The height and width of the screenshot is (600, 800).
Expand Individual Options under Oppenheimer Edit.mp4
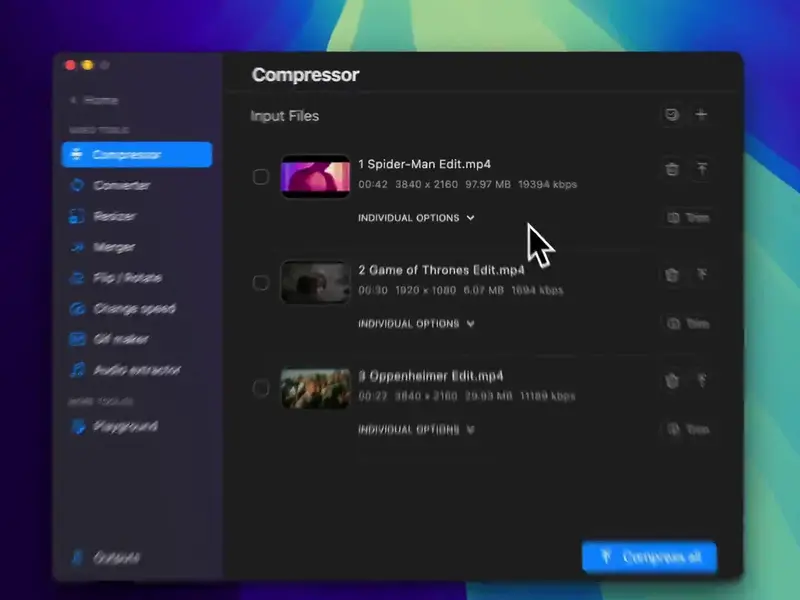(416, 430)
